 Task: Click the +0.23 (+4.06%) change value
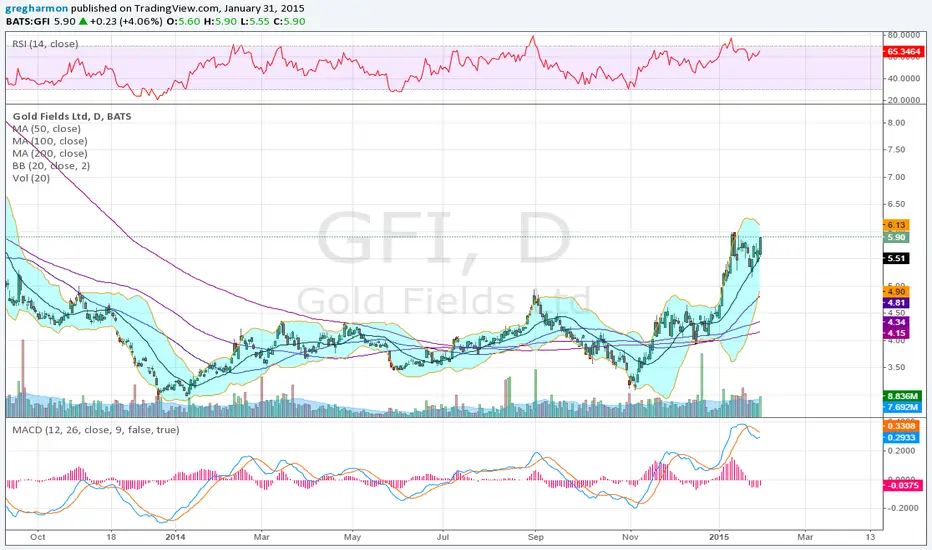tap(126, 21)
